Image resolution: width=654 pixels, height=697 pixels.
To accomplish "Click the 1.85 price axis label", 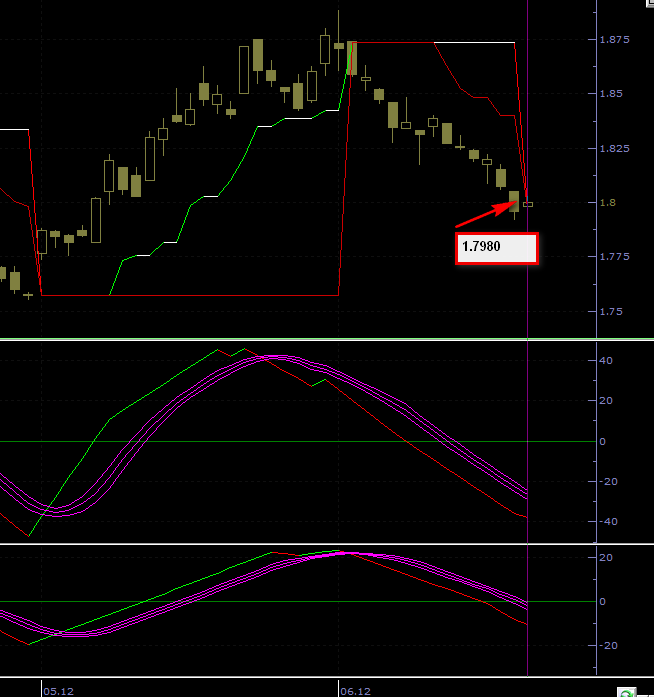I will coord(611,94).
